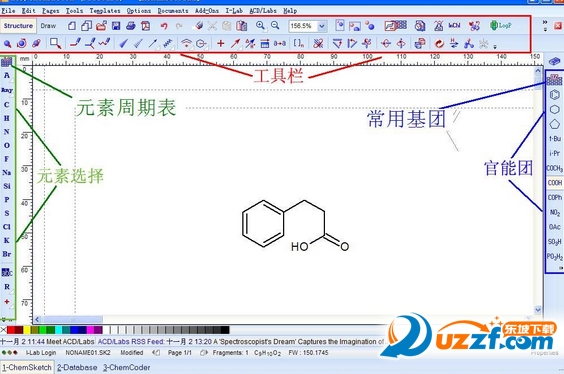Click the I-Lab Login link
Screen dimensions: 564x374
[41, 353]
